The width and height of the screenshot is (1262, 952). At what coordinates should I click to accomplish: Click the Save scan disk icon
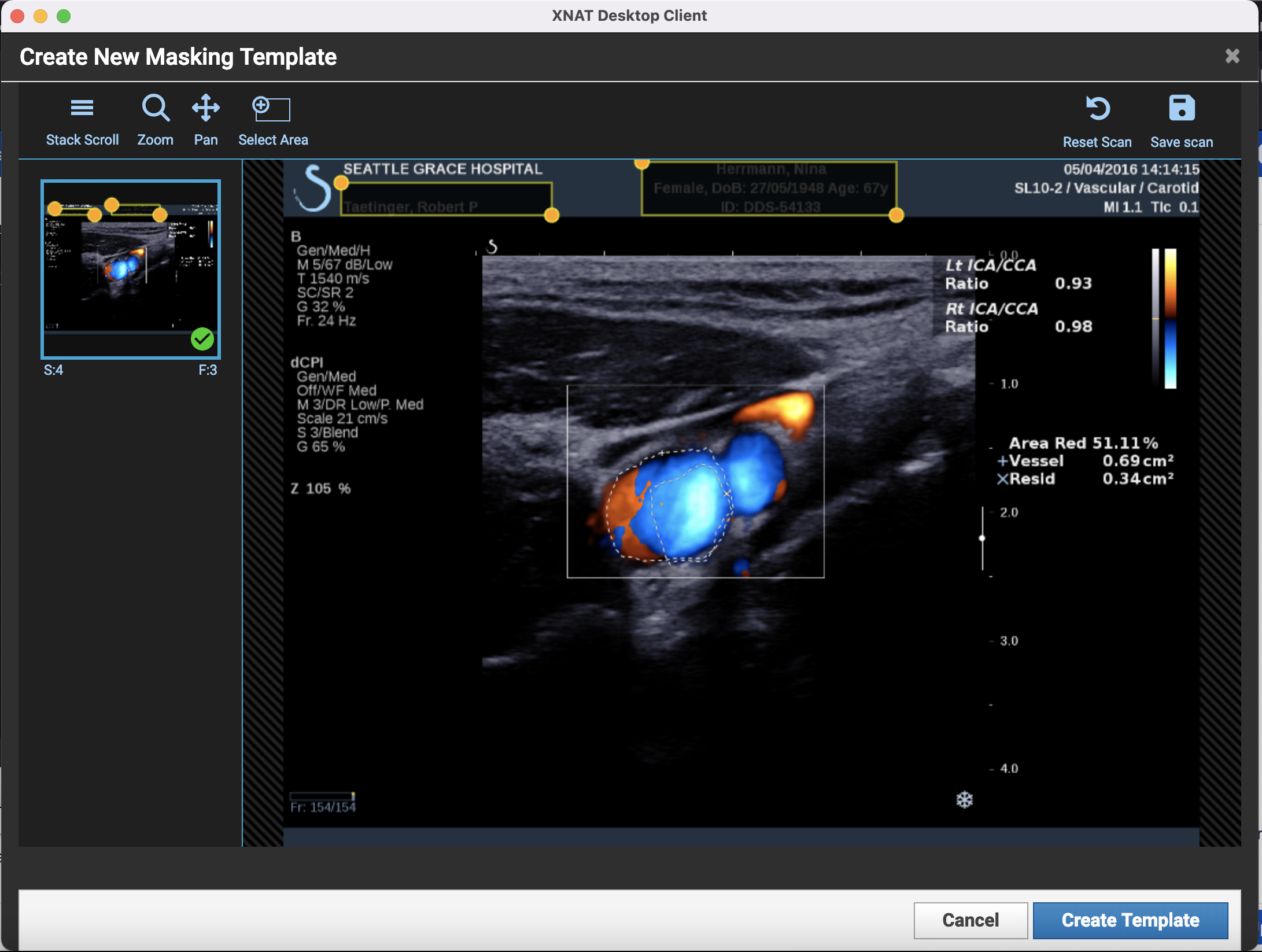pyautogui.click(x=1181, y=109)
